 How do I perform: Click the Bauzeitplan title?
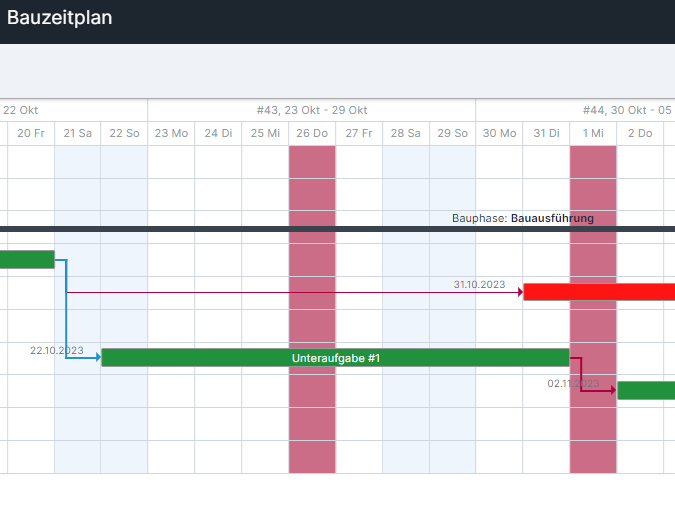(60, 17)
